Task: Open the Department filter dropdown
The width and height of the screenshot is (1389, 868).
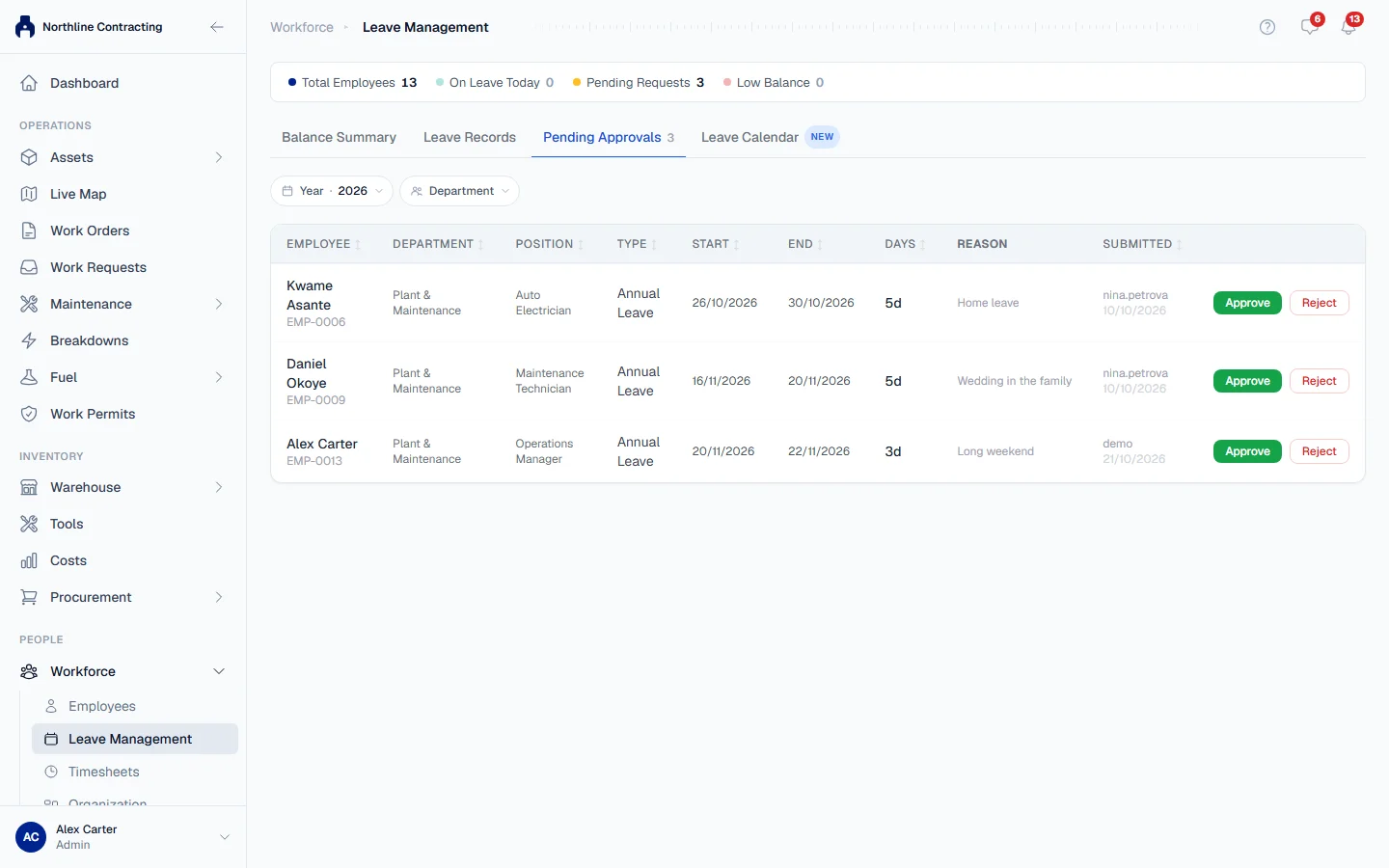Action: pos(459,191)
